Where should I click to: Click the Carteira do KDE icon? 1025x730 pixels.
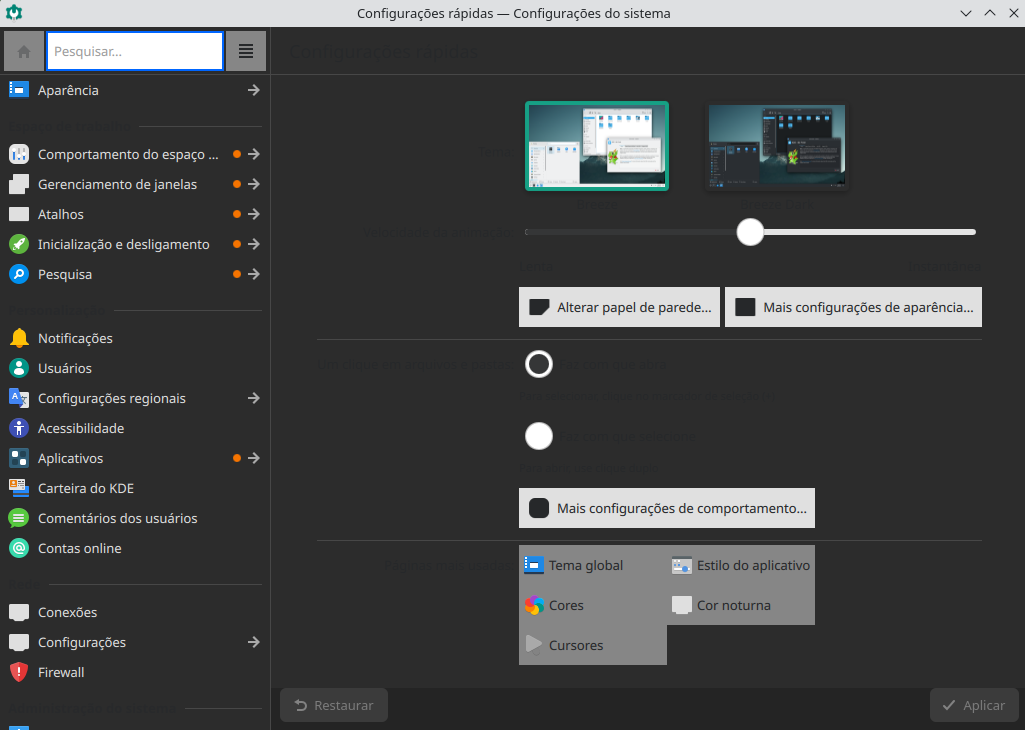[19, 488]
